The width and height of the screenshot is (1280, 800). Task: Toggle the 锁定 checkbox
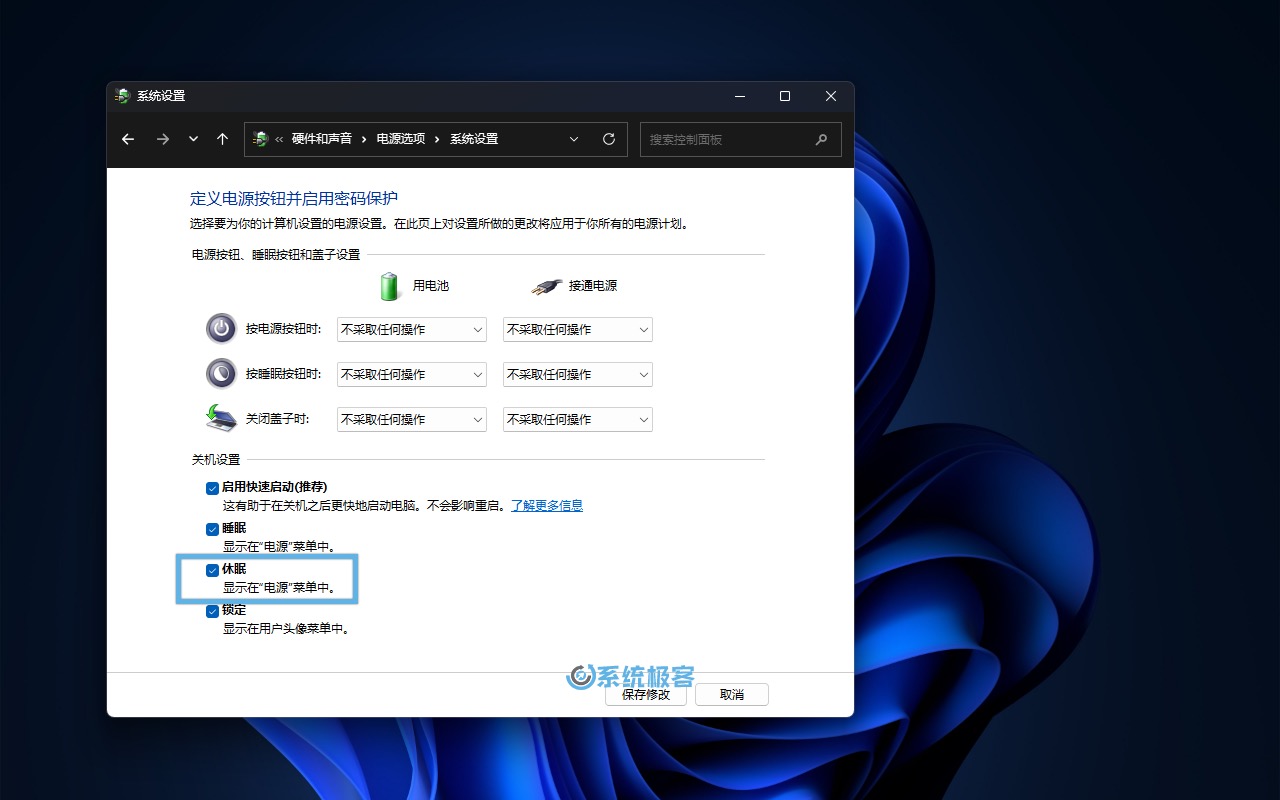pos(212,611)
